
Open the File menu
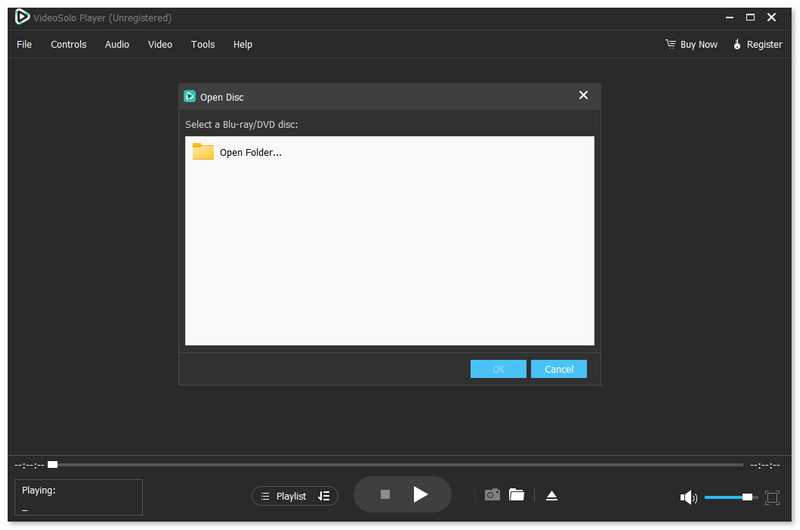point(24,44)
